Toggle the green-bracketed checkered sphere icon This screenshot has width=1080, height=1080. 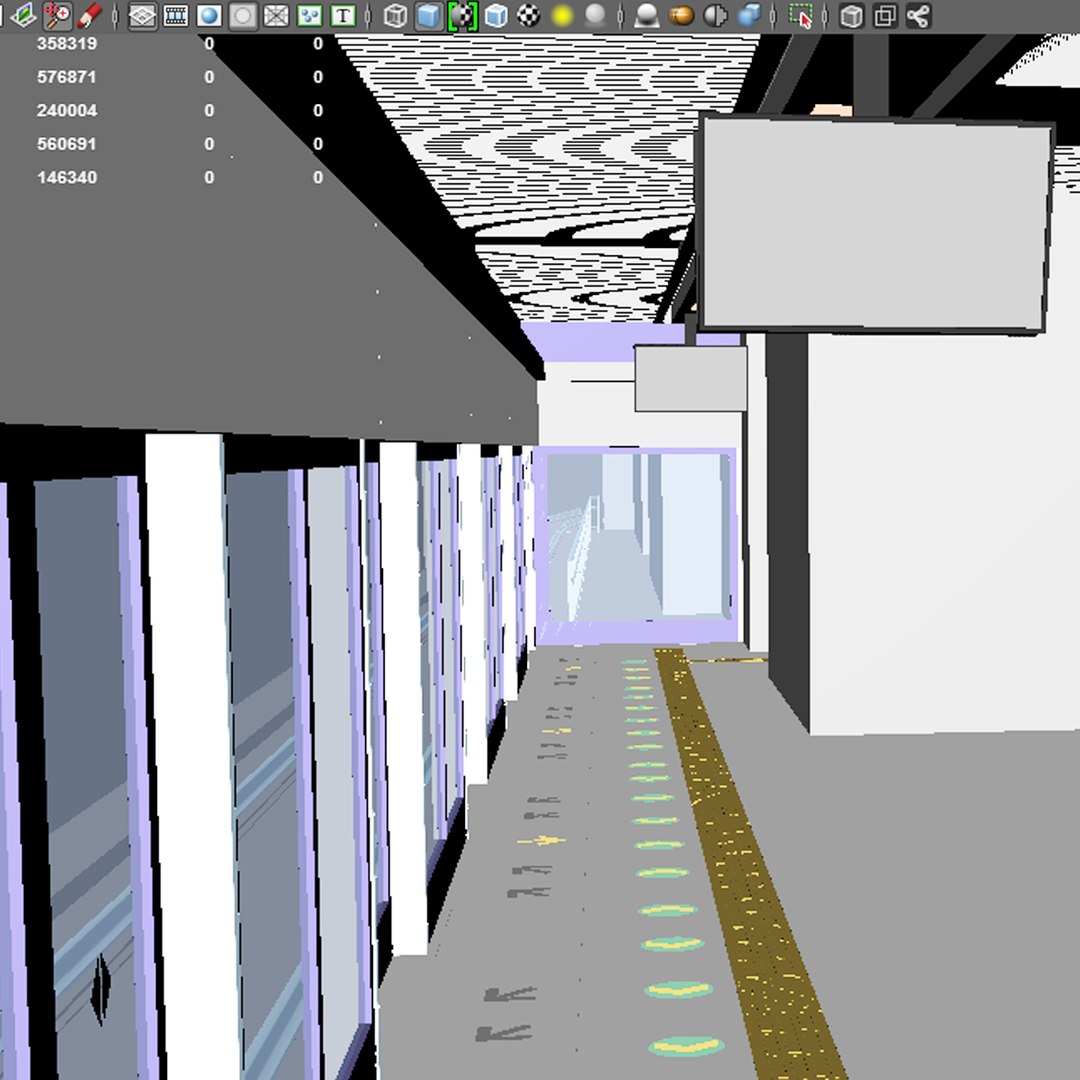[x=462, y=15]
